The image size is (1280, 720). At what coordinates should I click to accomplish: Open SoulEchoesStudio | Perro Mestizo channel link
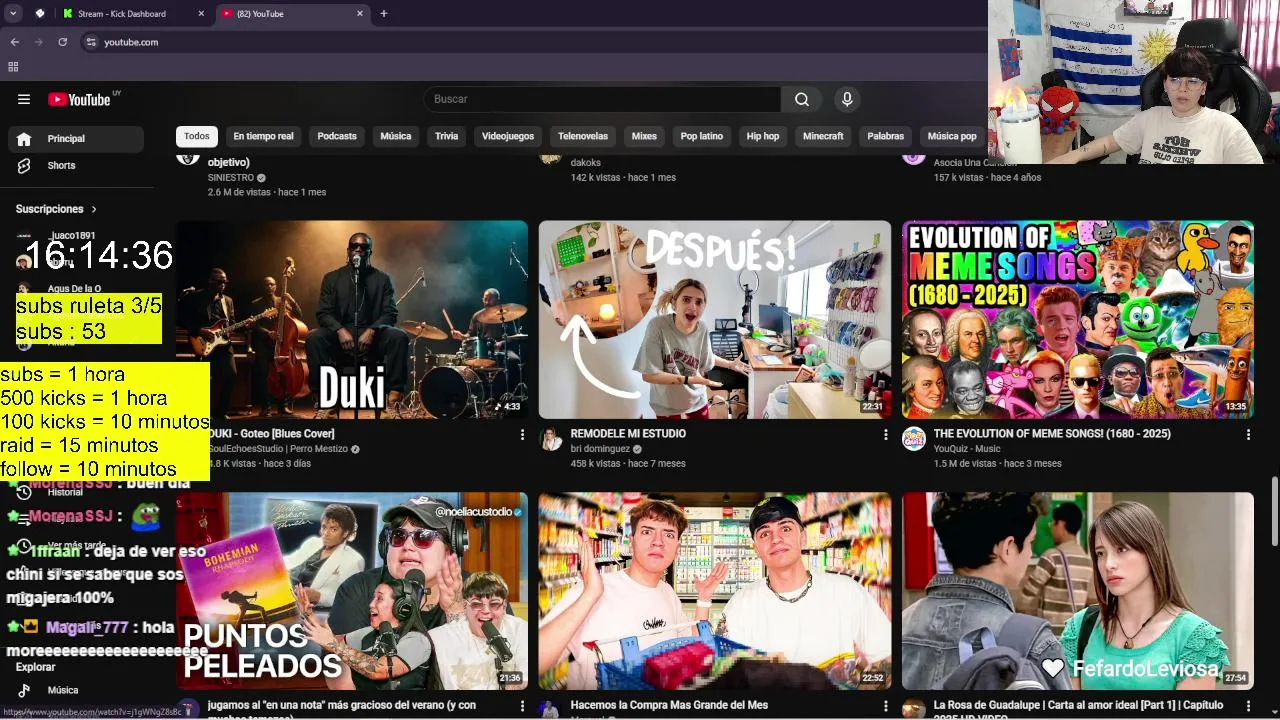(x=278, y=449)
